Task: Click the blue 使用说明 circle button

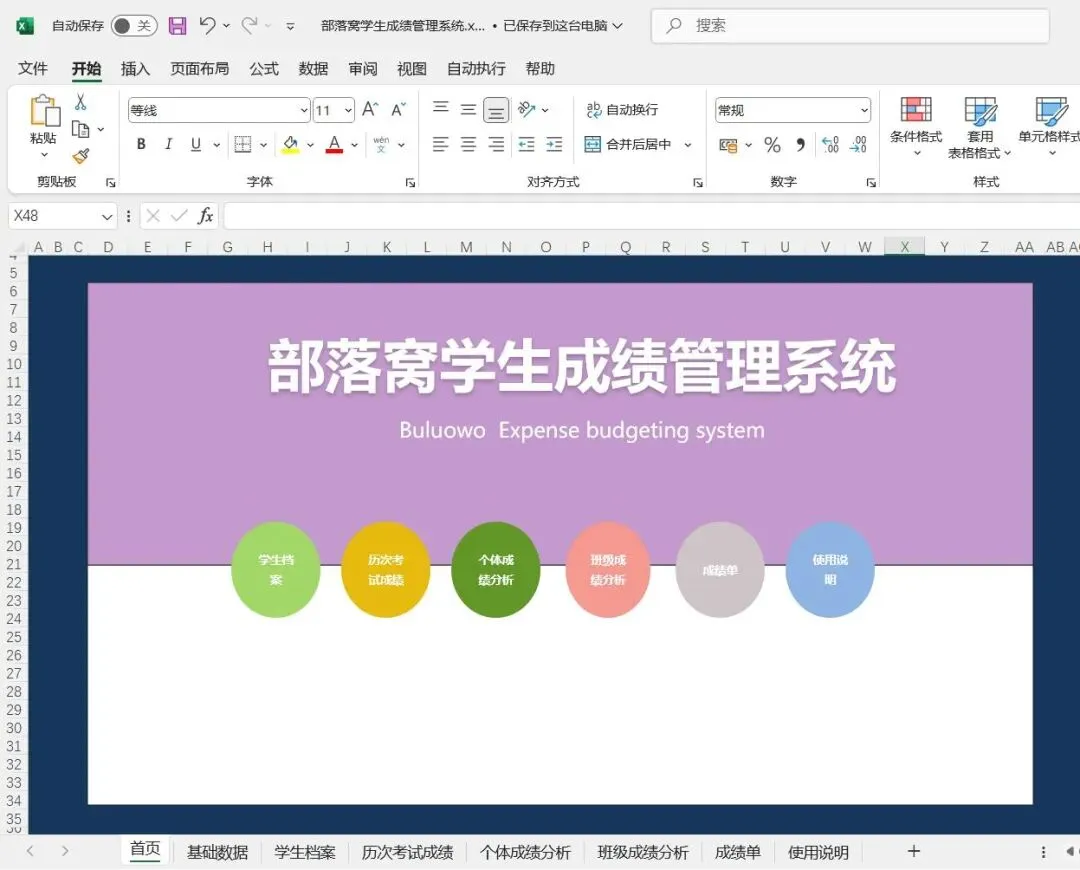Action: tap(830, 570)
